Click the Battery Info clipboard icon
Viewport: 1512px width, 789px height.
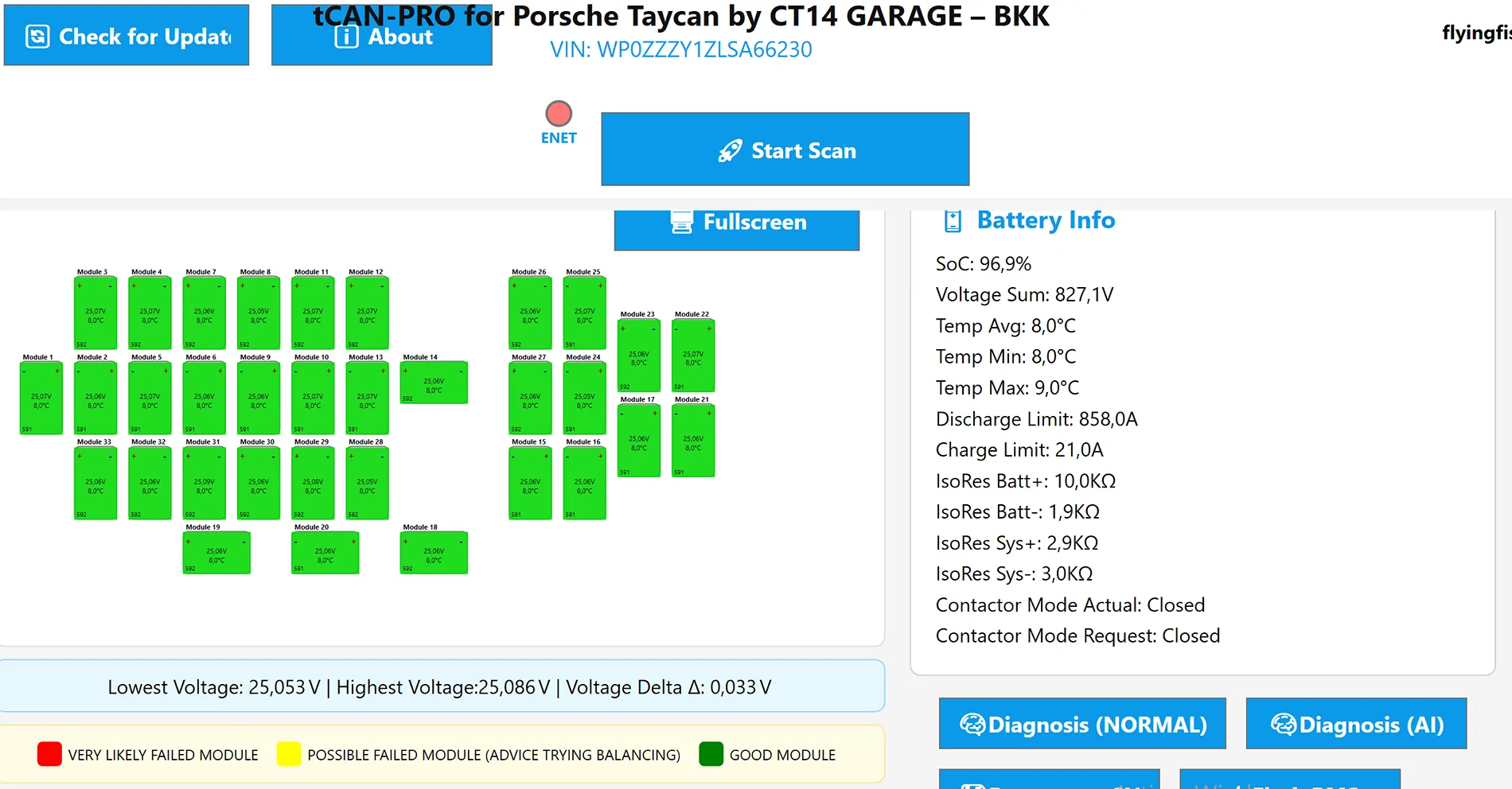pyautogui.click(x=953, y=221)
